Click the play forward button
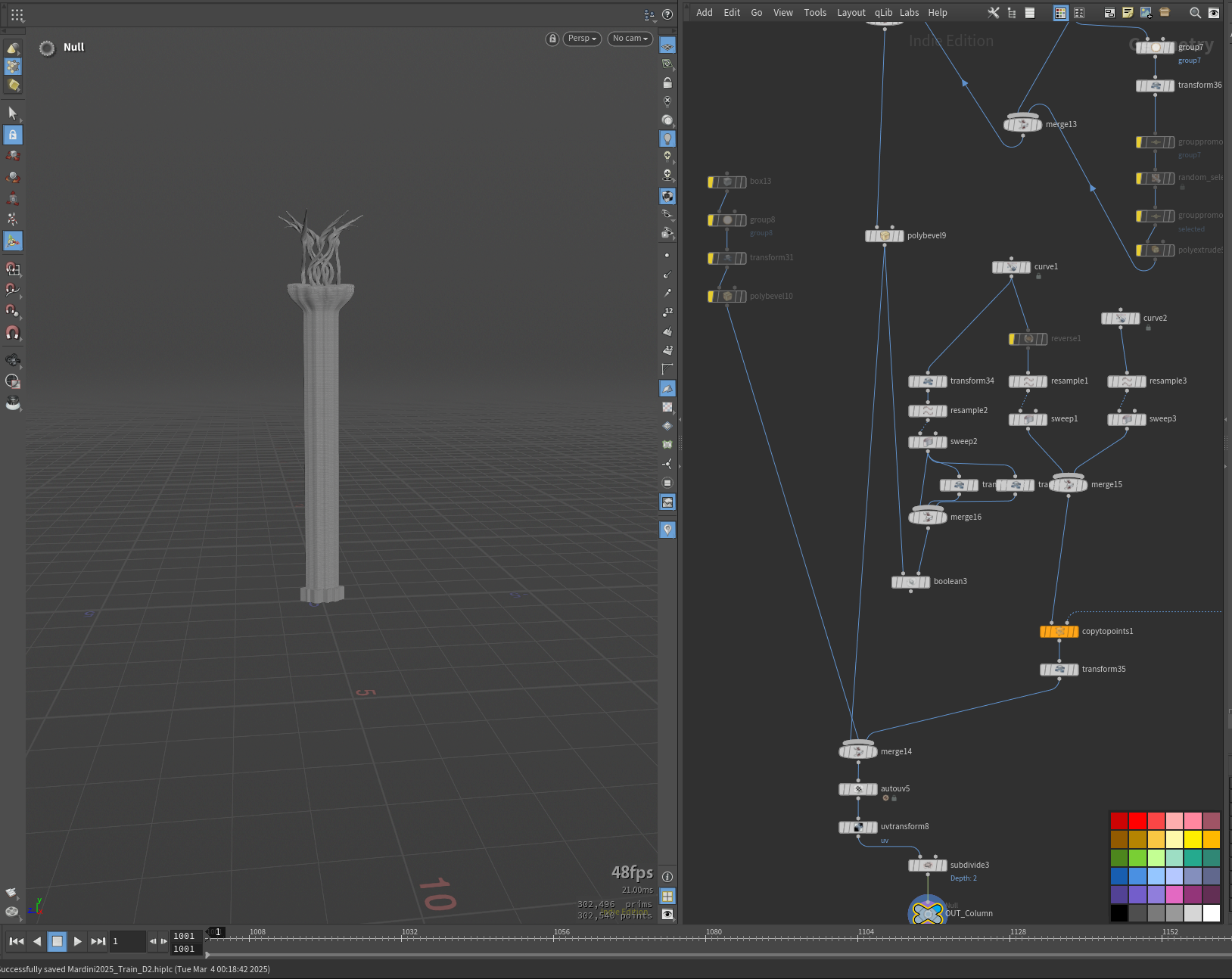 point(77,941)
